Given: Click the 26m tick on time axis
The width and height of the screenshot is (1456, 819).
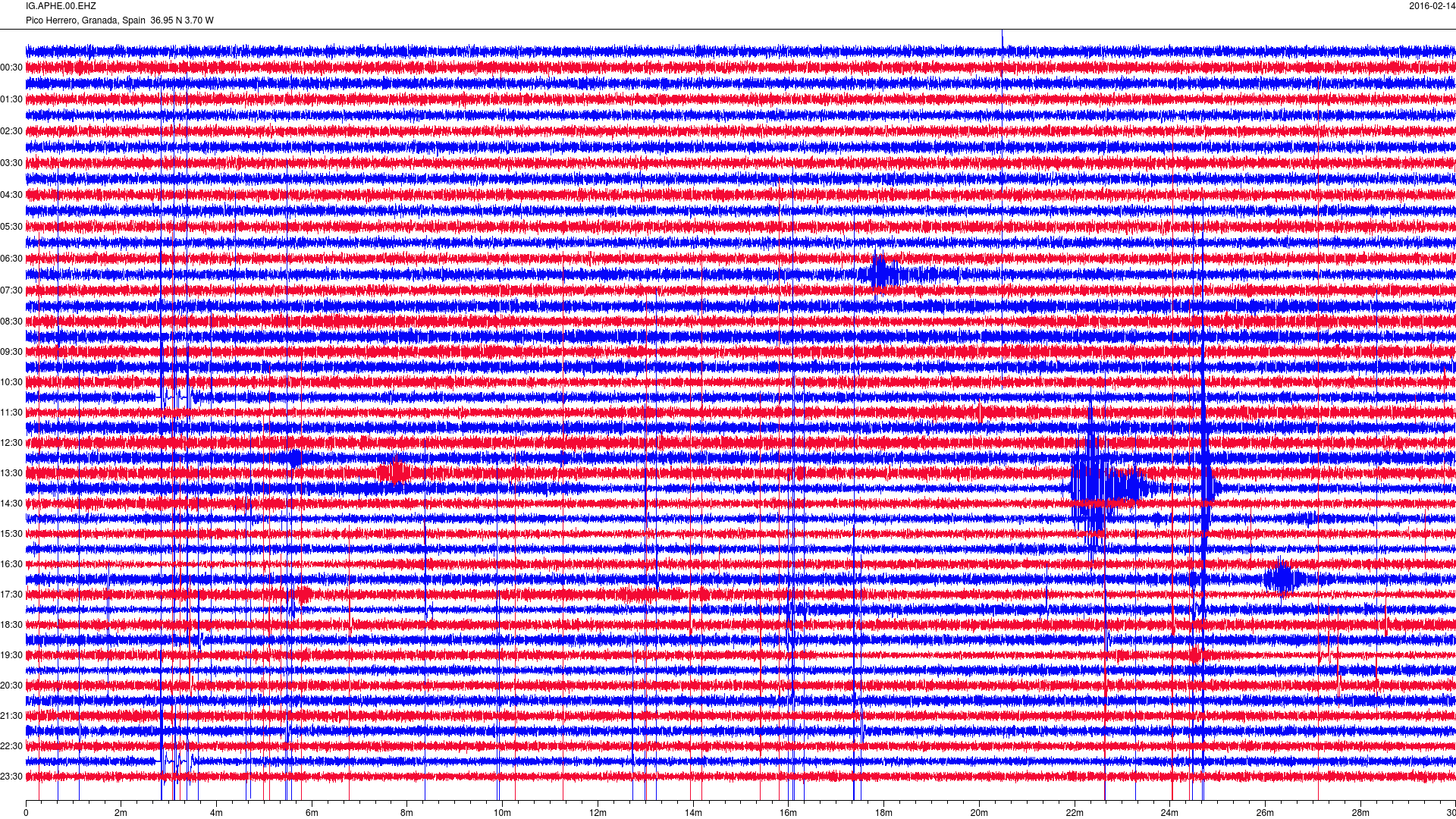Looking at the screenshot, I should click(x=1265, y=813).
